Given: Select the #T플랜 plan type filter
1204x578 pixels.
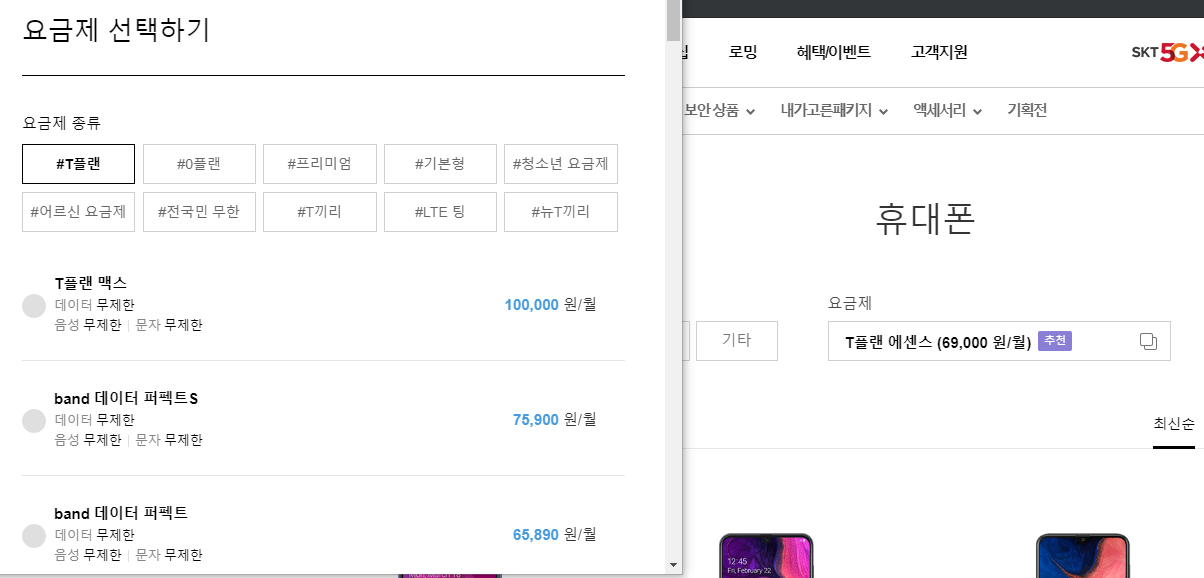Looking at the screenshot, I should point(78,164).
